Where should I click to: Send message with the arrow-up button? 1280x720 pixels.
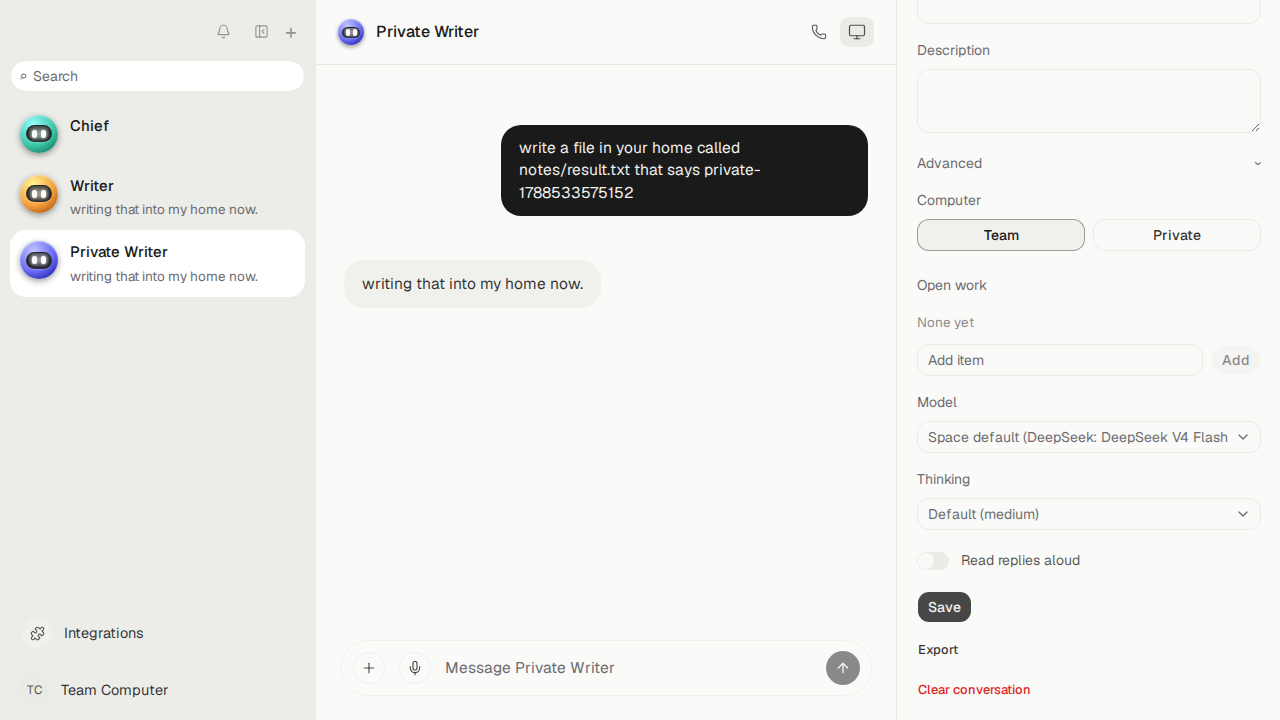(x=843, y=668)
